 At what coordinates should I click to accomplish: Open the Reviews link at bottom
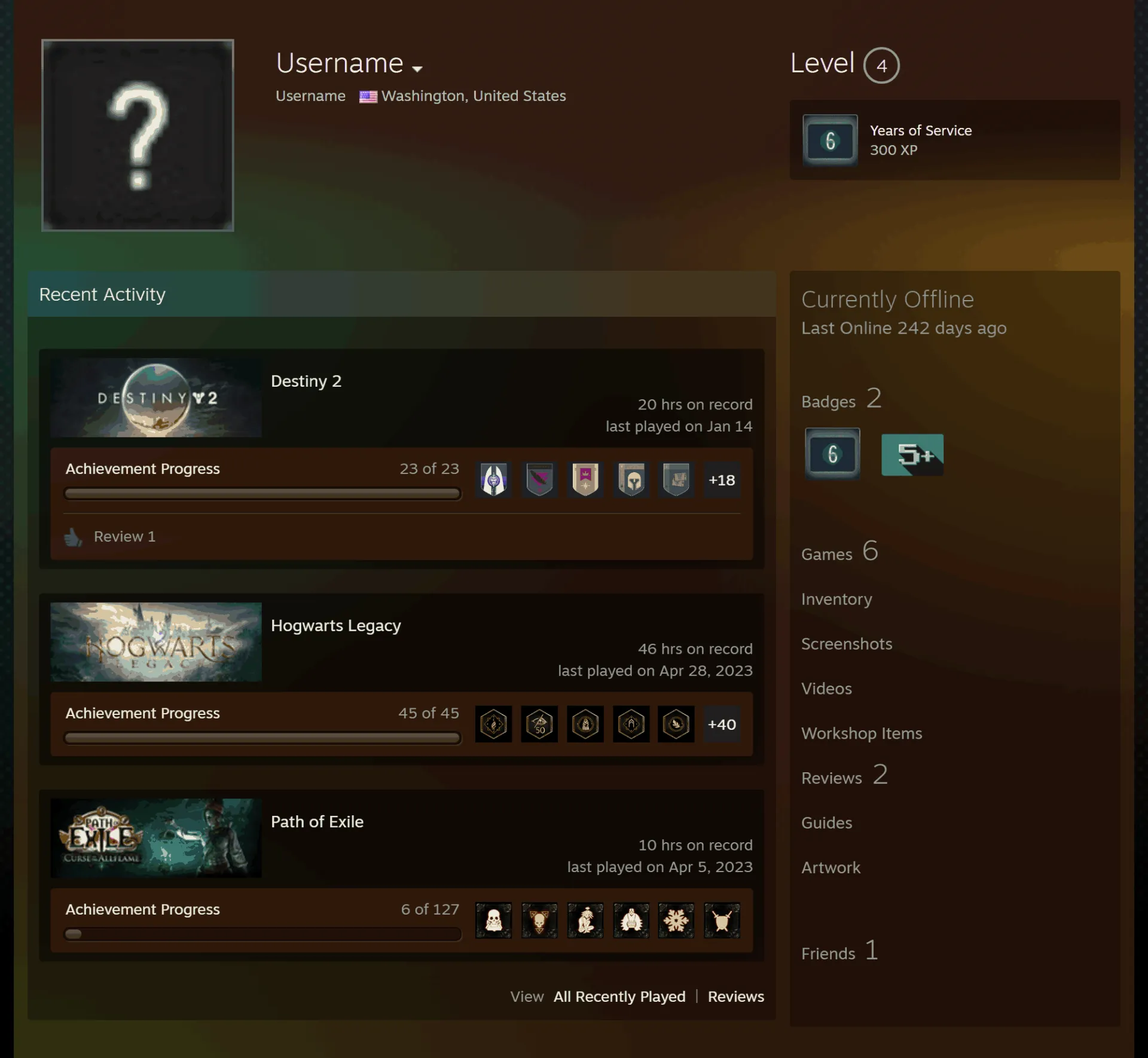[x=736, y=996]
